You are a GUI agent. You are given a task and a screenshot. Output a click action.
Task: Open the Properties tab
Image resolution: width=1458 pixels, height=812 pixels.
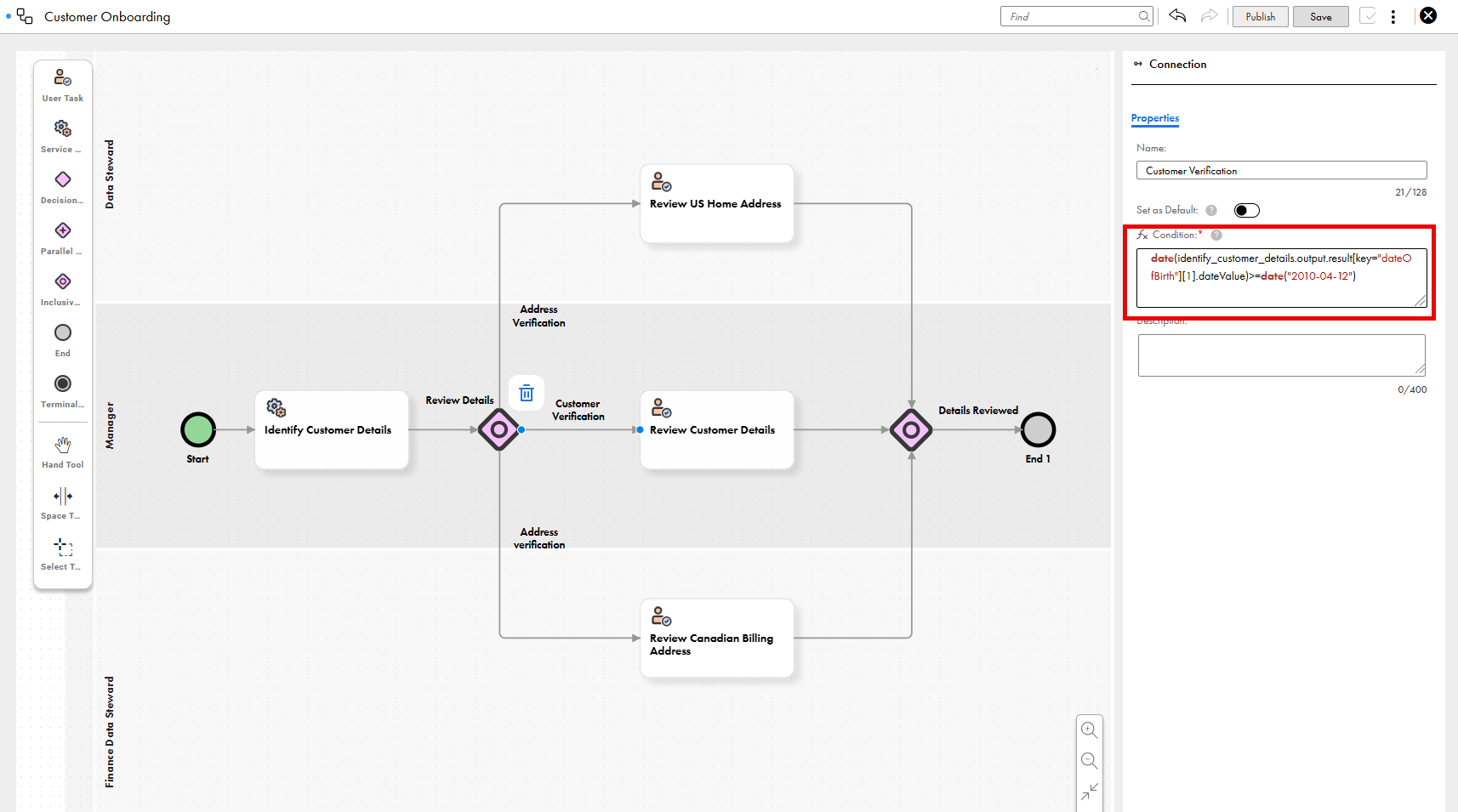click(x=1154, y=118)
